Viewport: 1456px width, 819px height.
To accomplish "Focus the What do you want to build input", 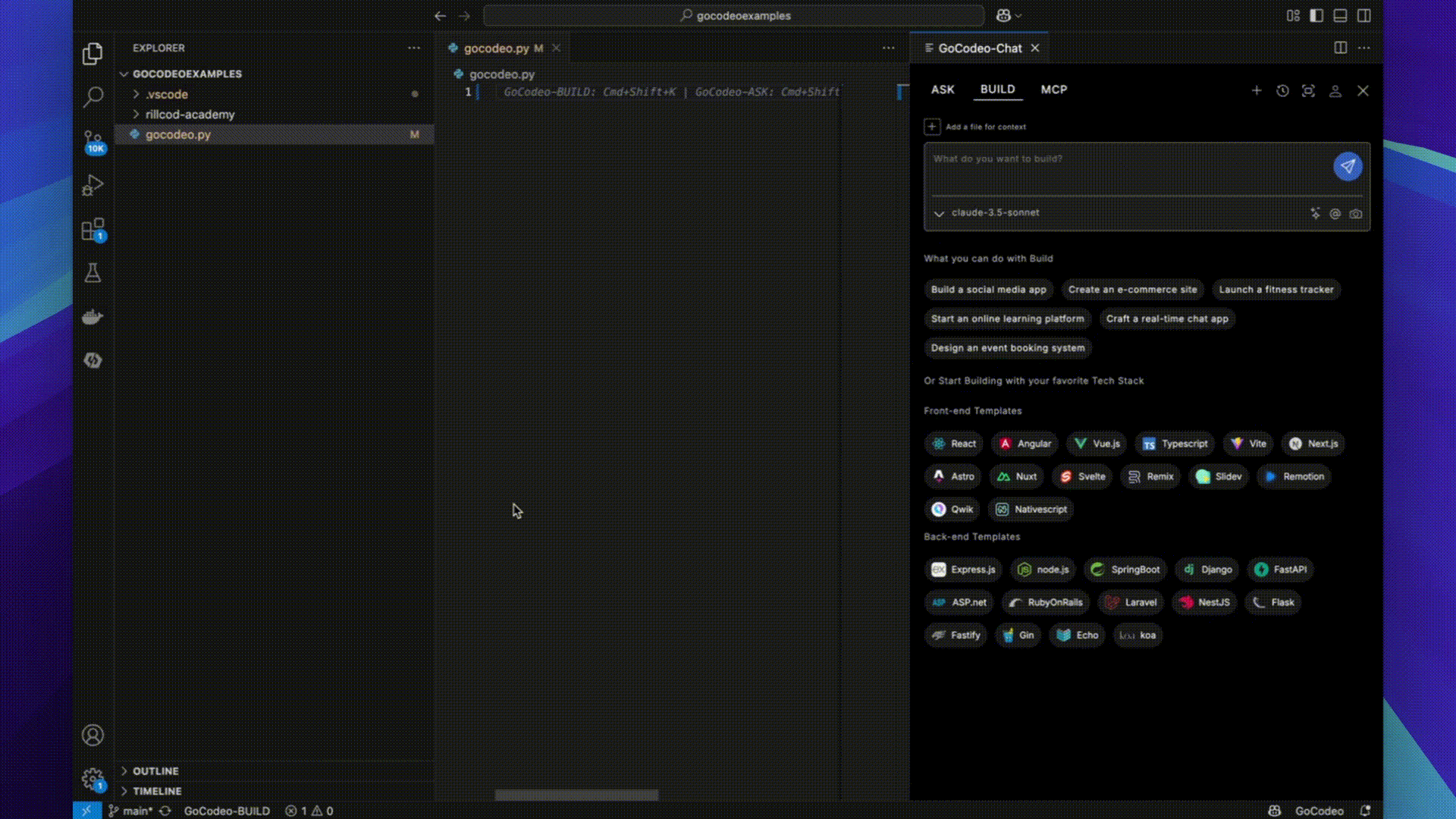I will [1130, 168].
